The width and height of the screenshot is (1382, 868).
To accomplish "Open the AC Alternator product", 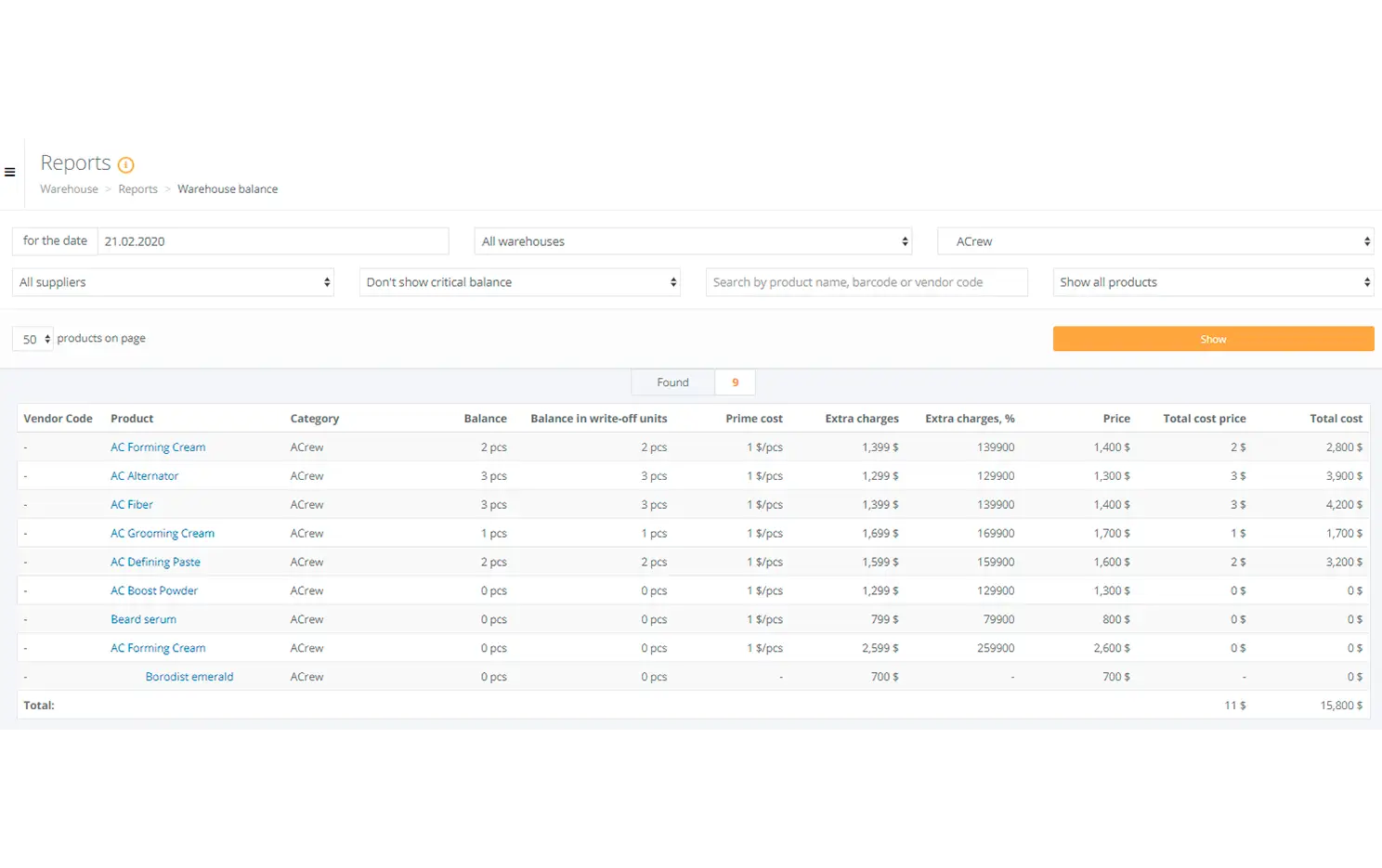I will pyautogui.click(x=145, y=476).
